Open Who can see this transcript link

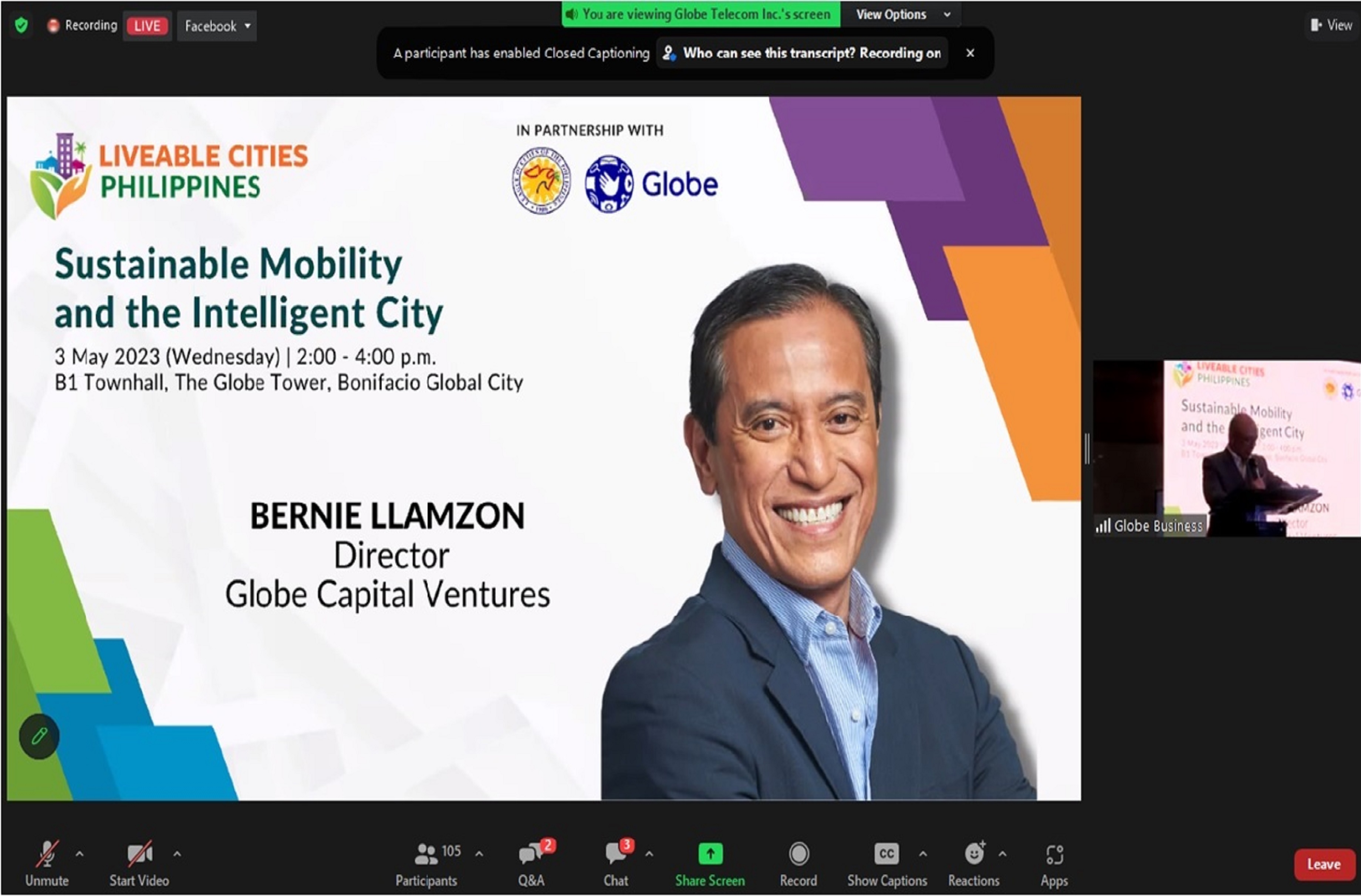tap(802, 53)
